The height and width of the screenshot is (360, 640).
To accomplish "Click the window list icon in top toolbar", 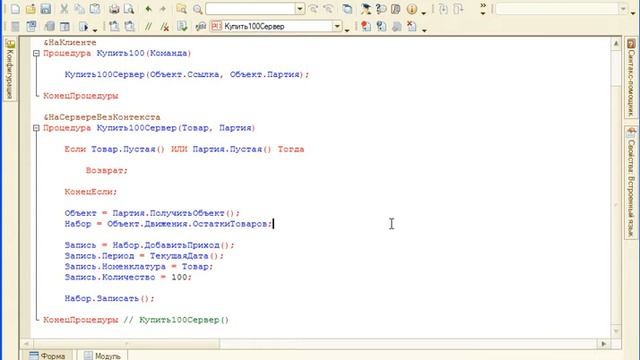I will (x=347, y=9).
